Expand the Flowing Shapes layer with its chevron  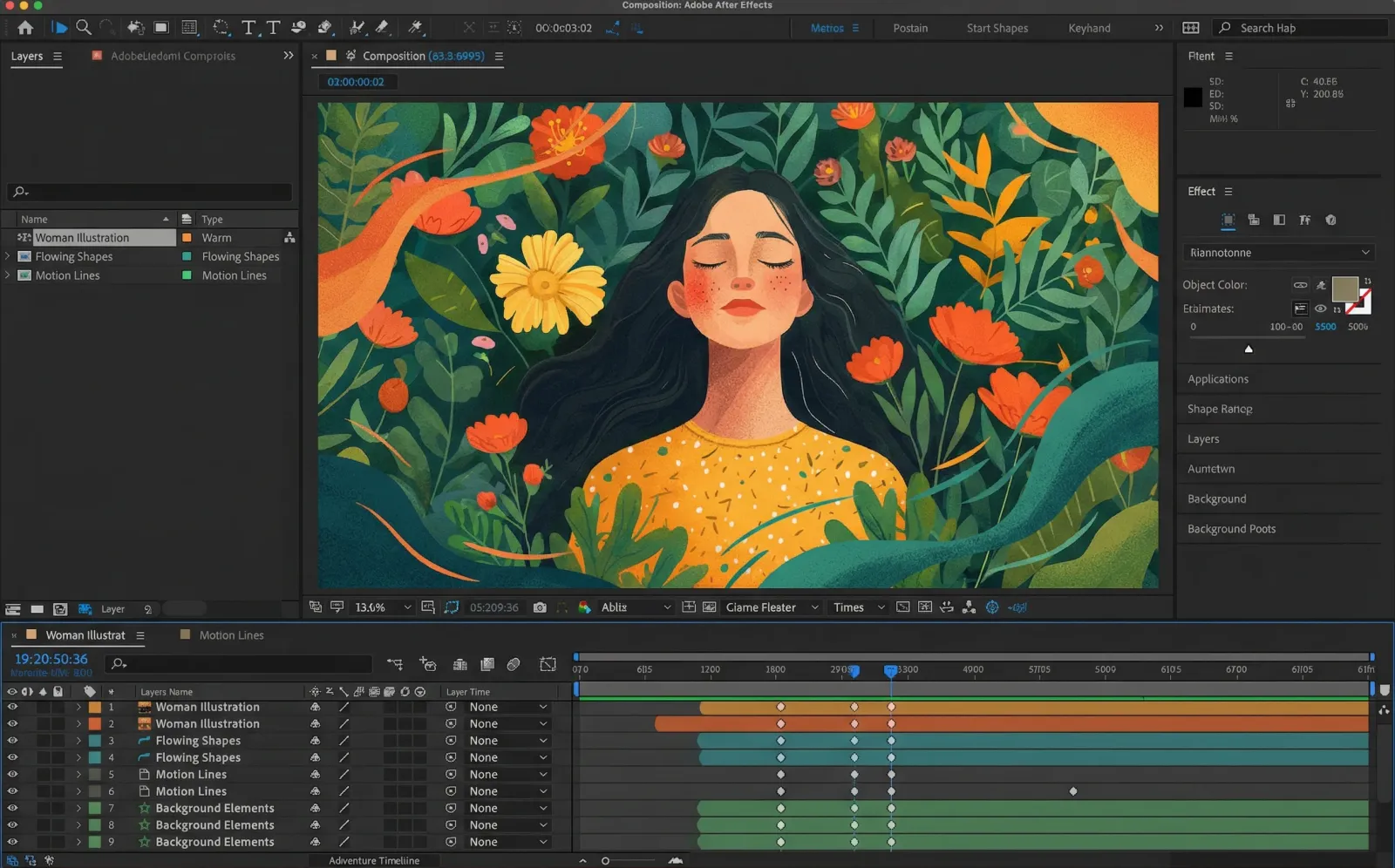(78, 740)
